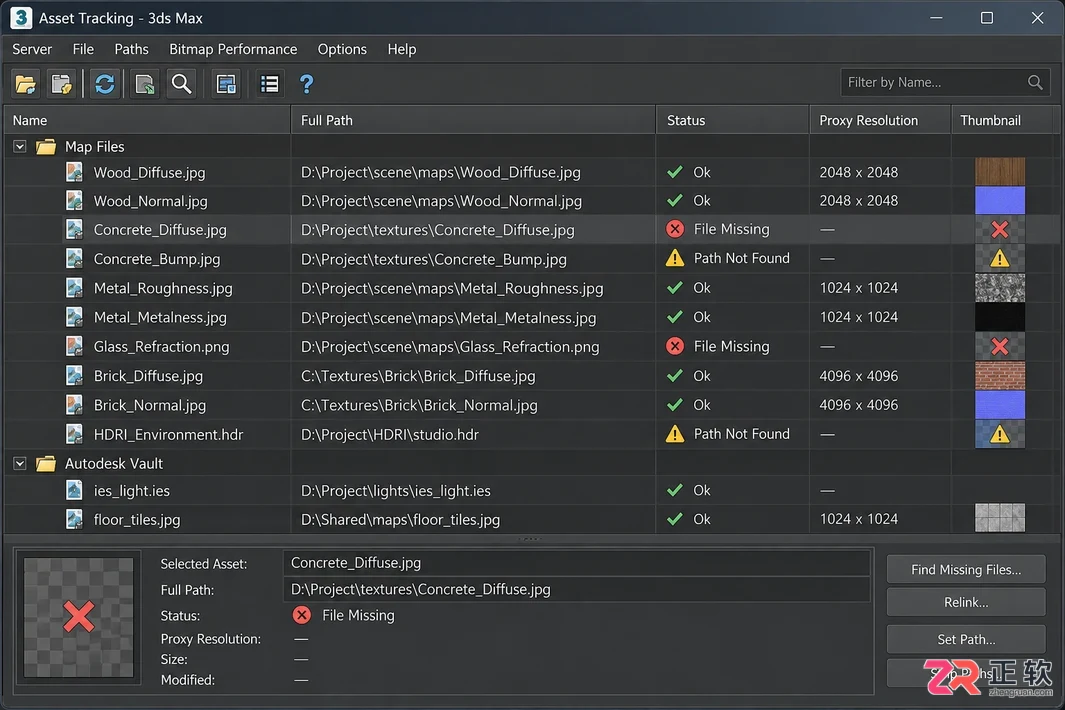Screen dimensions: 1065x710
Task: Click the Set Path button
Action: [966, 639]
